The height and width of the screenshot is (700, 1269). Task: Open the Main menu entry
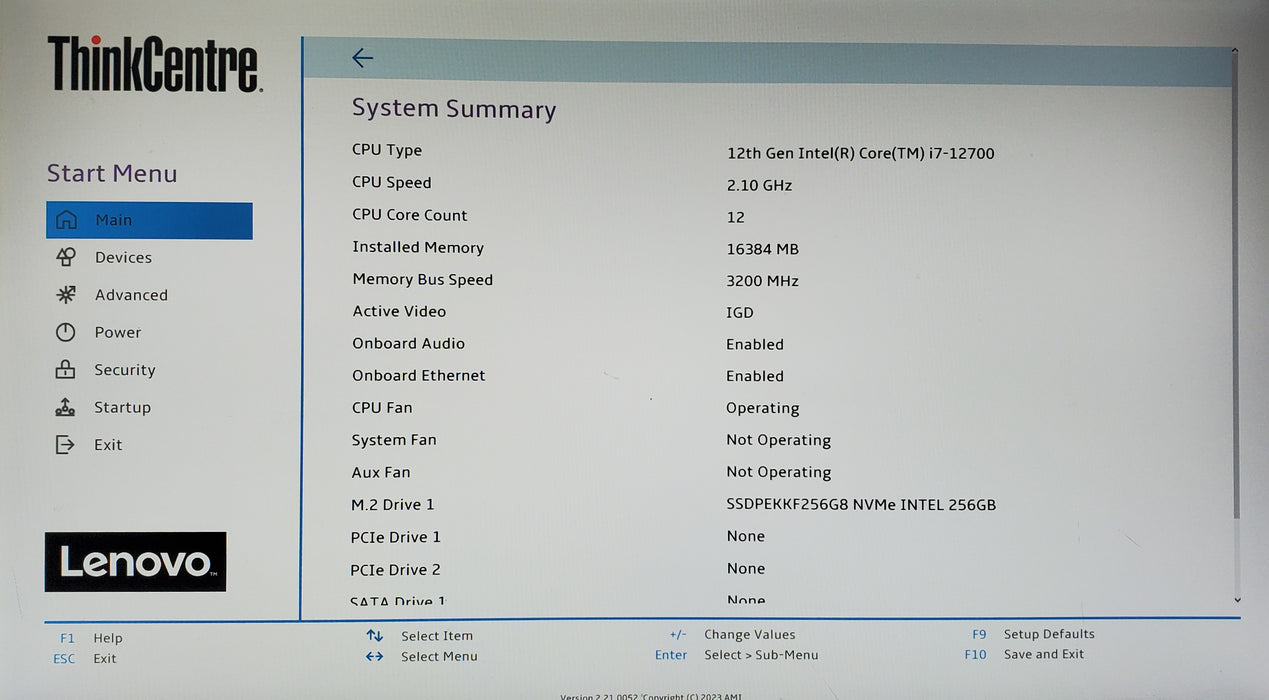pos(149,220)
